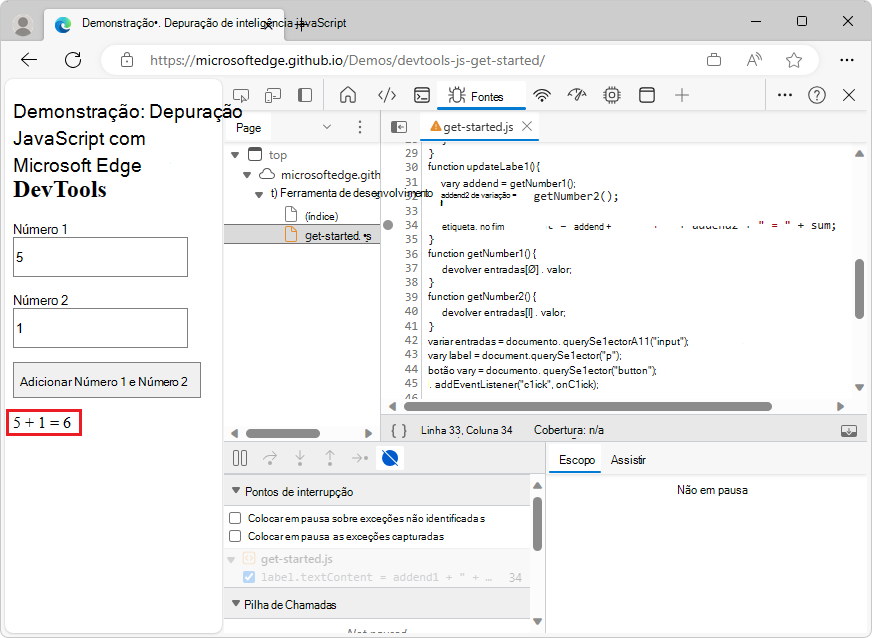The width and height of the screenshot is (872, 638).
Task: Click pretty-print curly braces icon
Action: click(398, 430)
